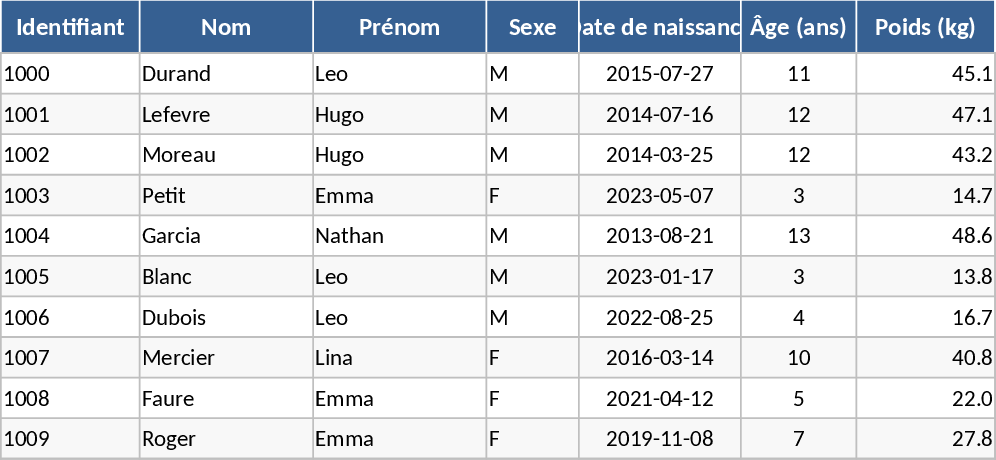Select the Sexe column header
The image size is (996, 460).
(532, 27)
